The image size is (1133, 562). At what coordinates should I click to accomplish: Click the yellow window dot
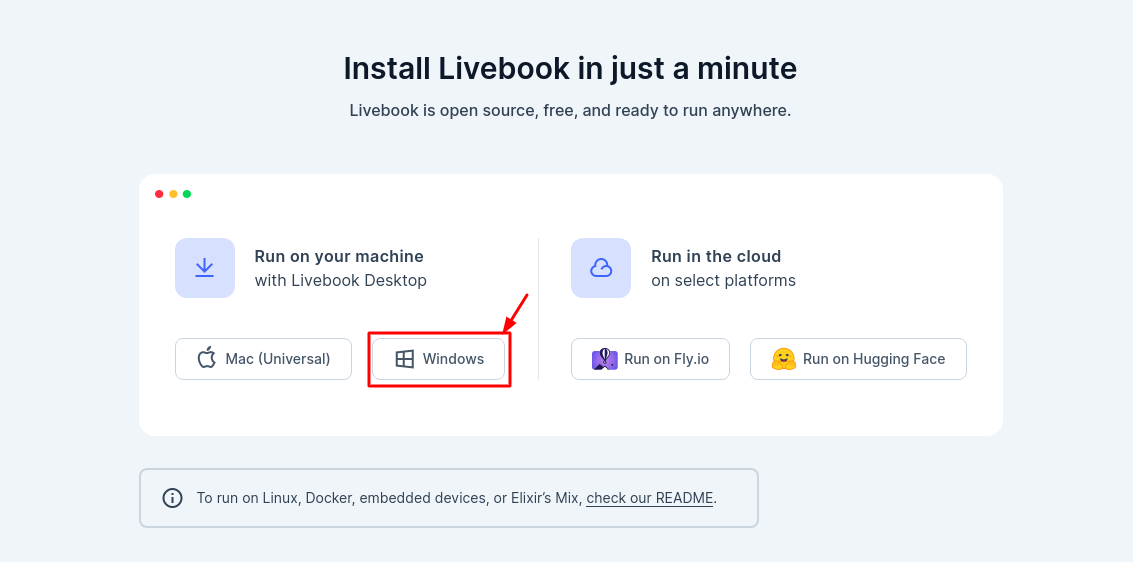pos(173,194)
